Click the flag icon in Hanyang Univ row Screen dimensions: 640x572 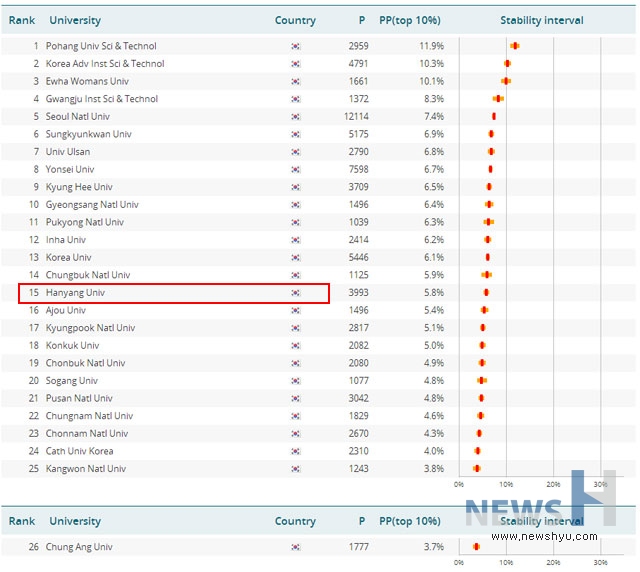[x=295, y=293]
